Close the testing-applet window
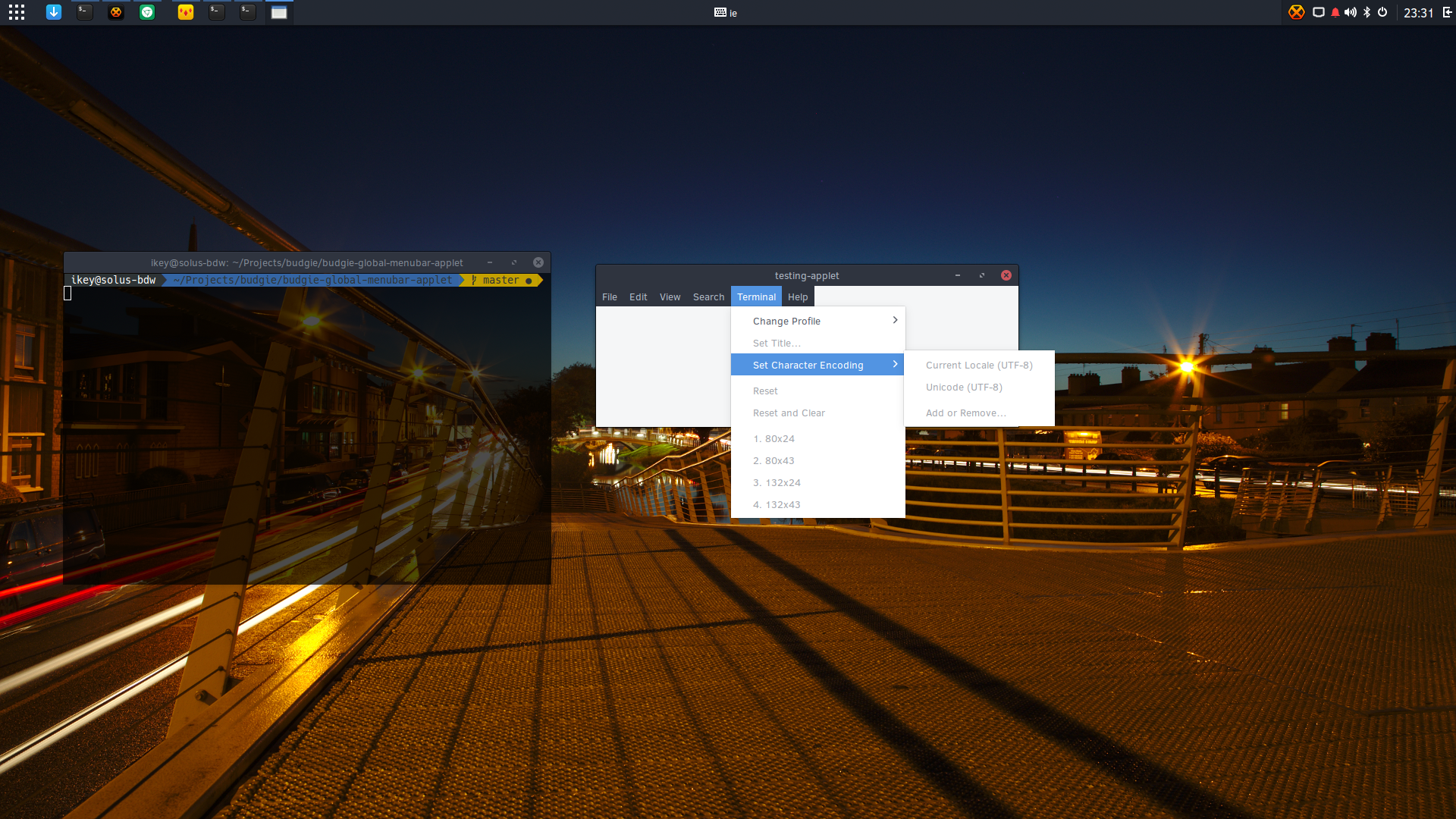 point(1006,275)
